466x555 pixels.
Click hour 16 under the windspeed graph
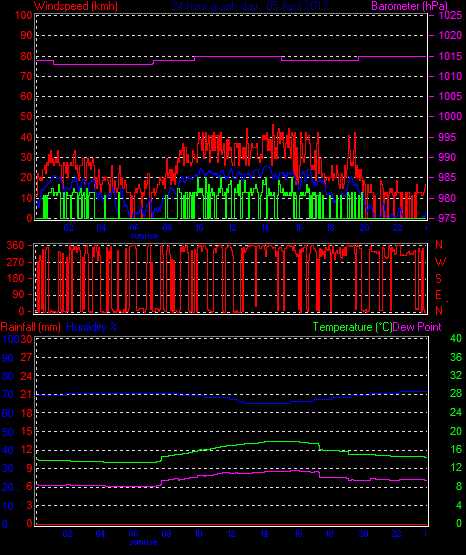(299, 228)
